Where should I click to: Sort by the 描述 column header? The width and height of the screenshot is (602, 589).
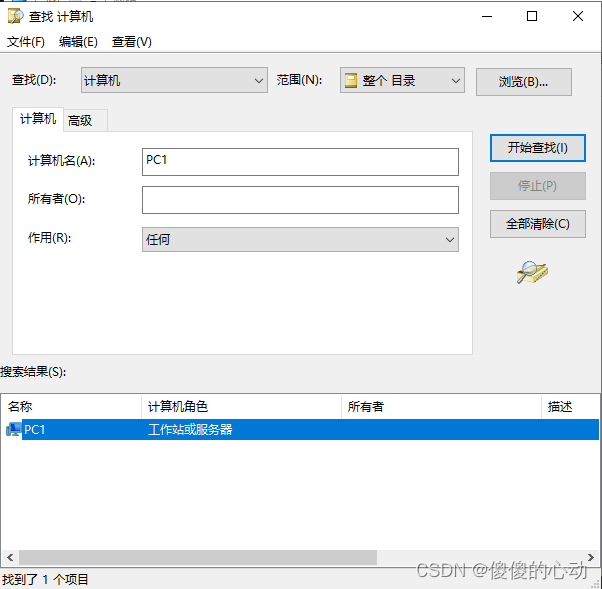[571, 407]
